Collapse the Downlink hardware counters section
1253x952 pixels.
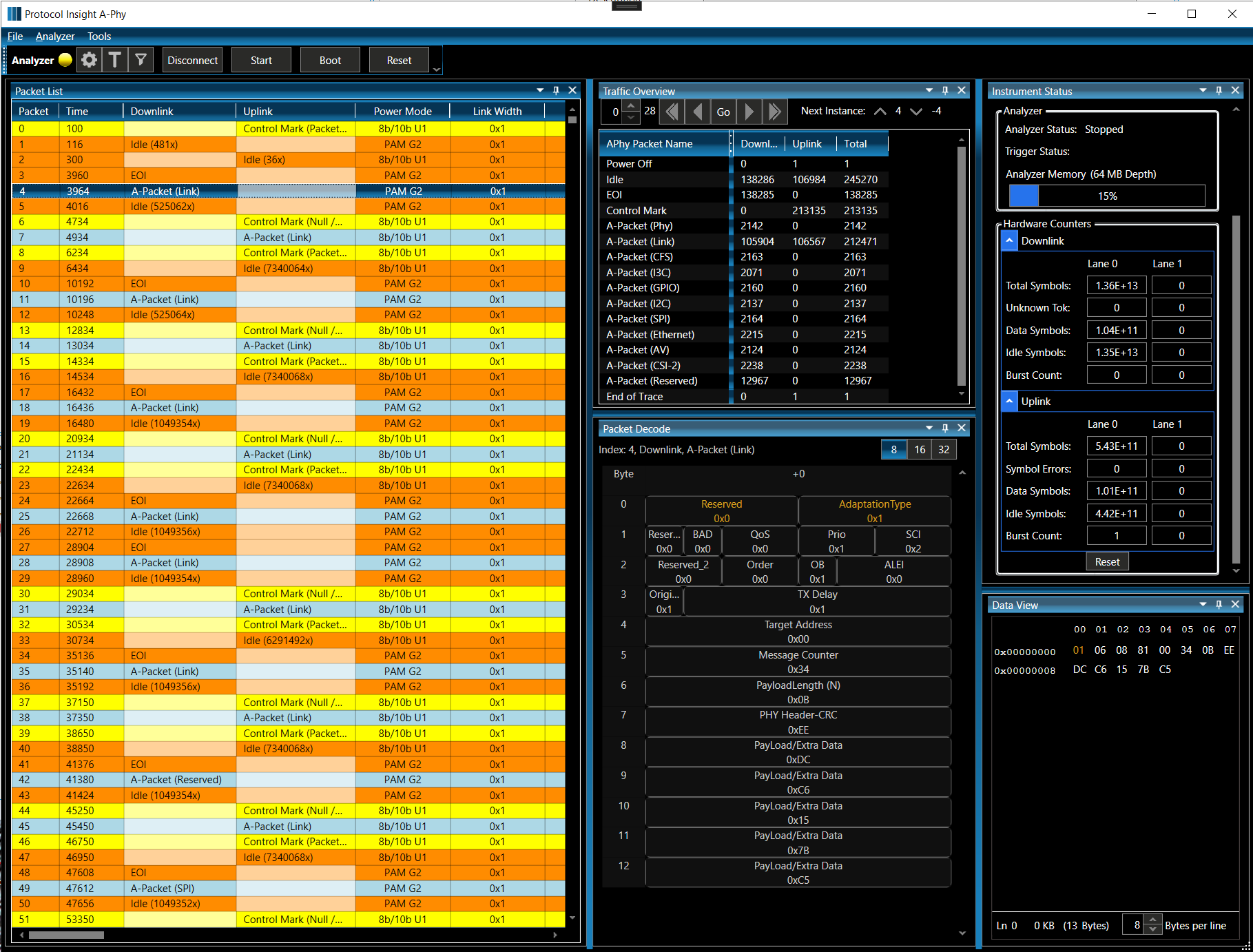point(1008,240)
